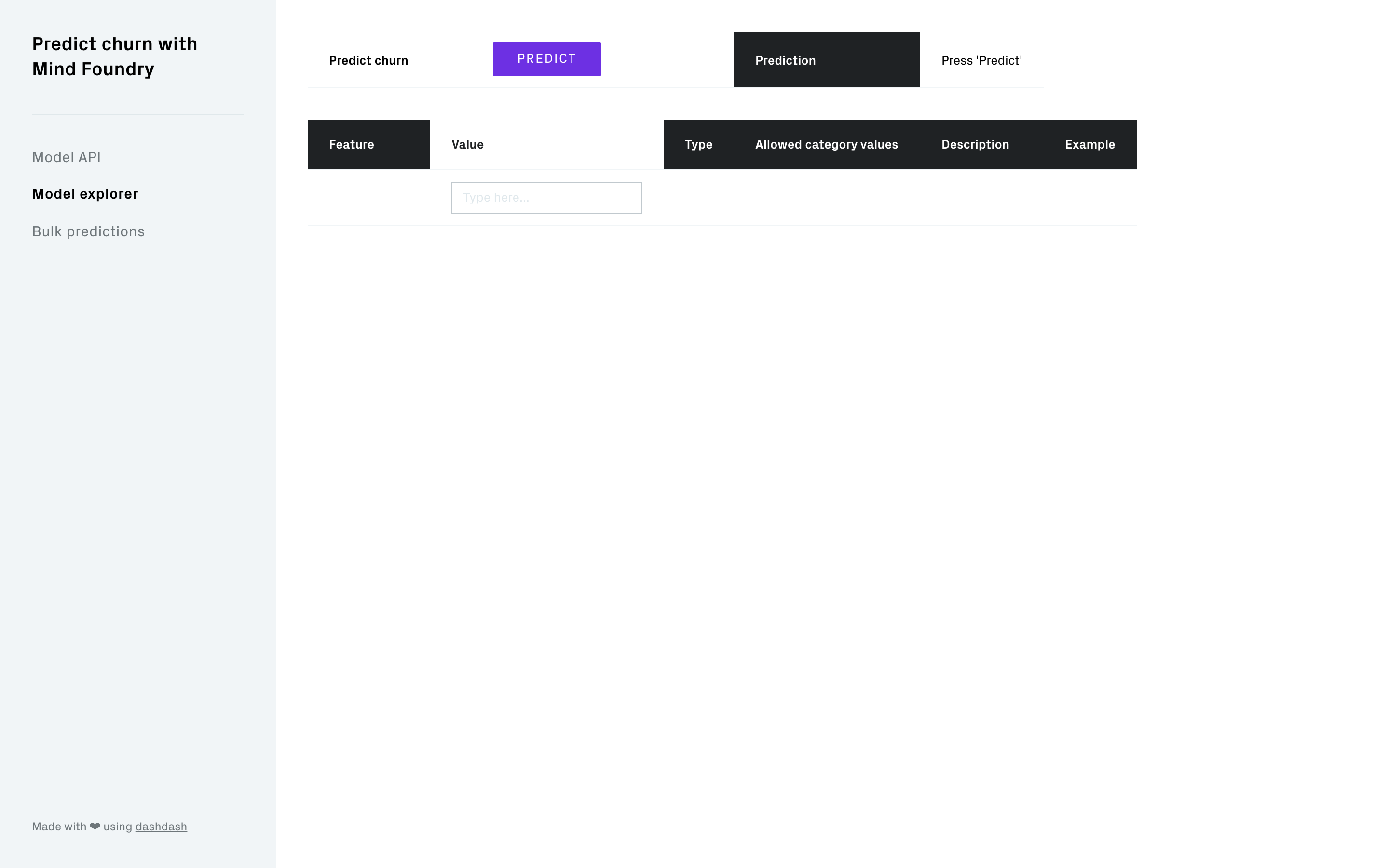Follow the dashdash link in the footer
The height and width of the screenshot is (868, 1389).
[x=161, y=827]
